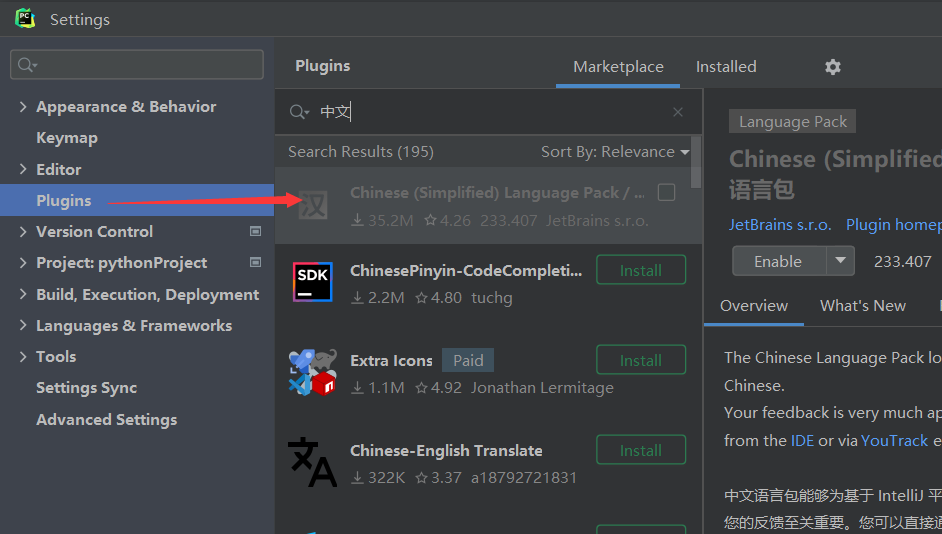Click the plugin search magnifier icon
This screenshot has width=942, height=534.
[299, 112]
